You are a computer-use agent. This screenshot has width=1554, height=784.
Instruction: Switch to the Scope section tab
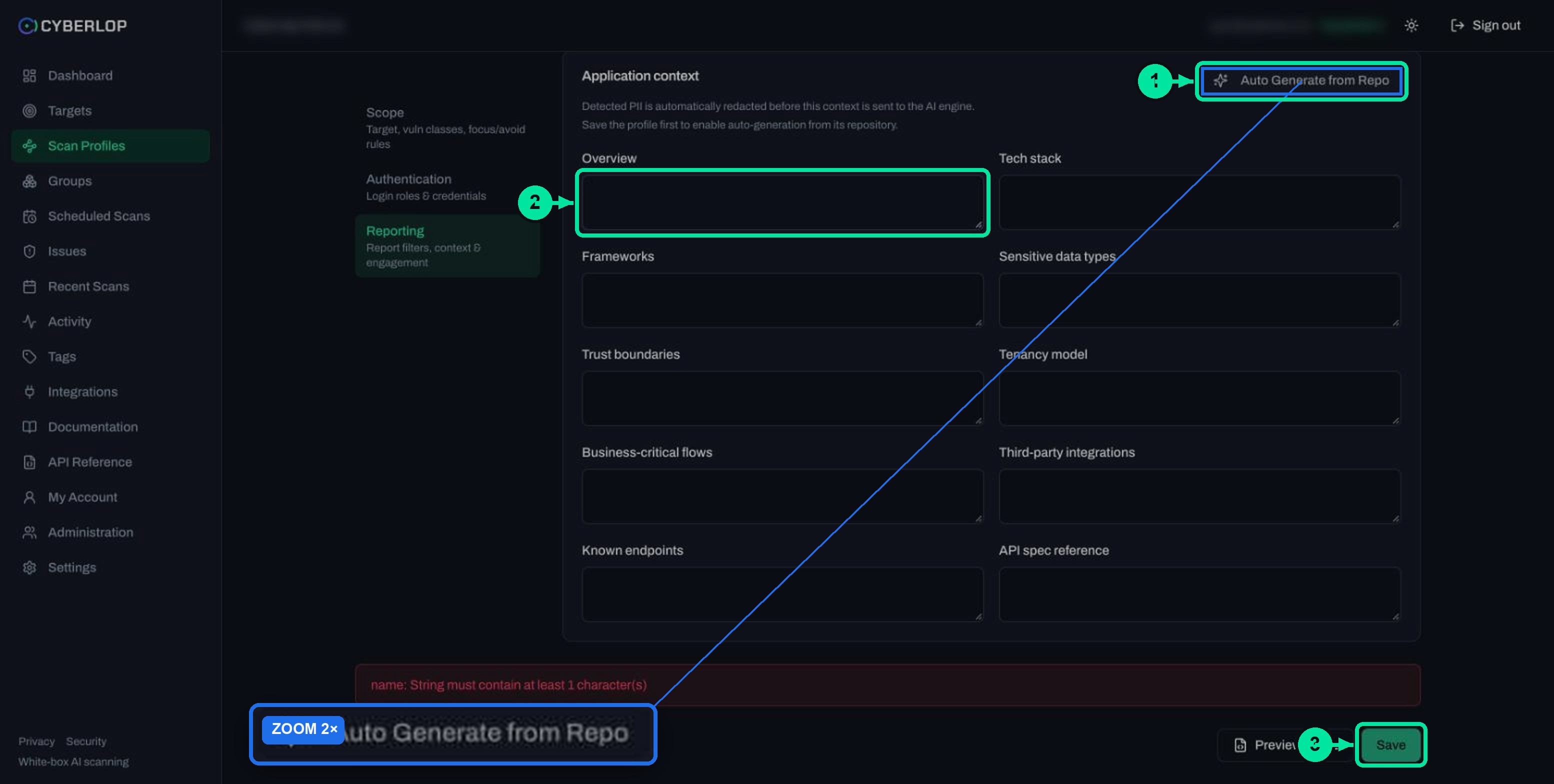(x=447, y=127)
